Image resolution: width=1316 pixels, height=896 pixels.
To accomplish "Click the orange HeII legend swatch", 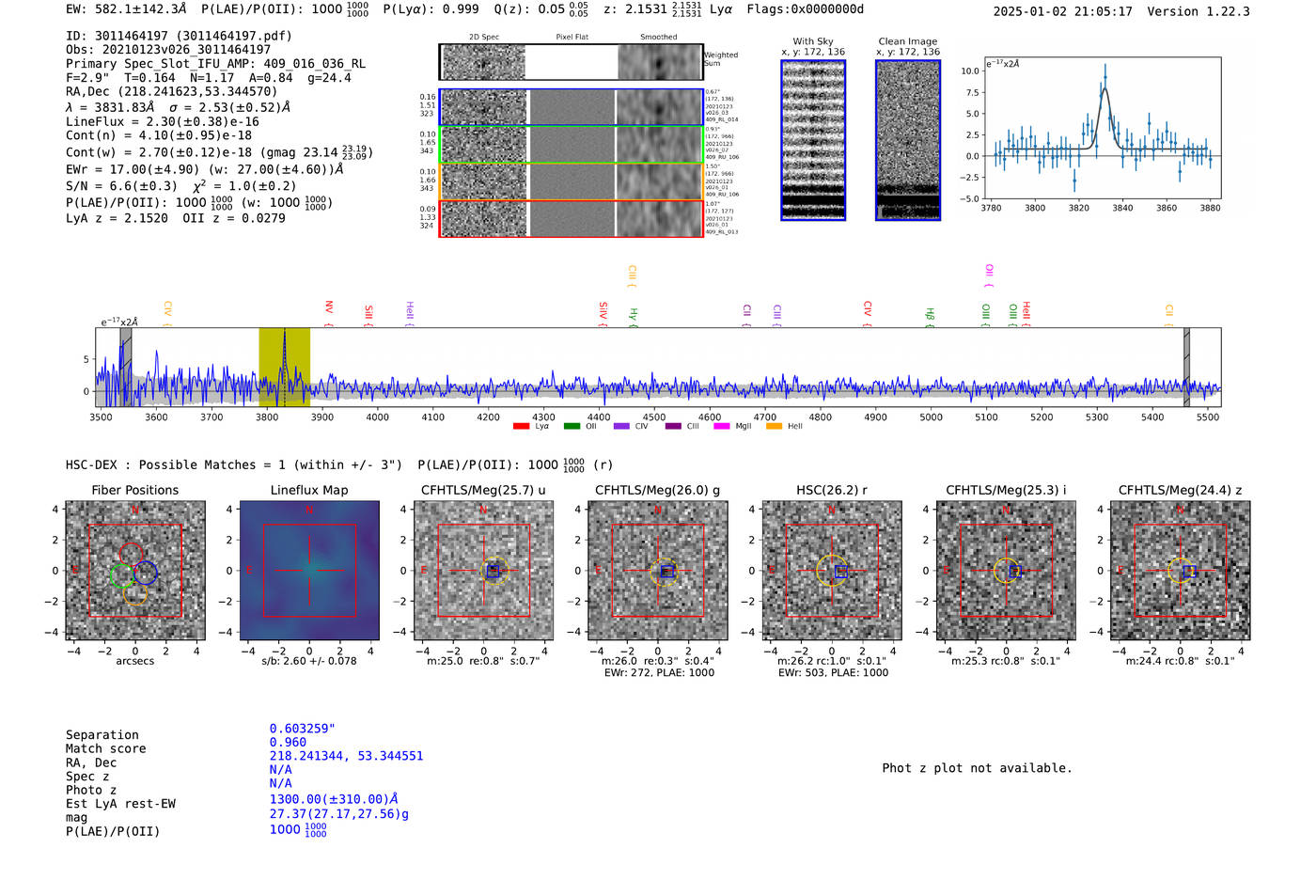I will pyautogui.click(x=774, y=426).
